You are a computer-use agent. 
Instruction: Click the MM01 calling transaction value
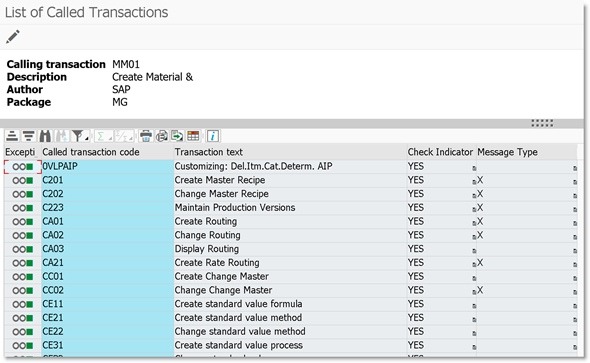(x=126, y=64)
